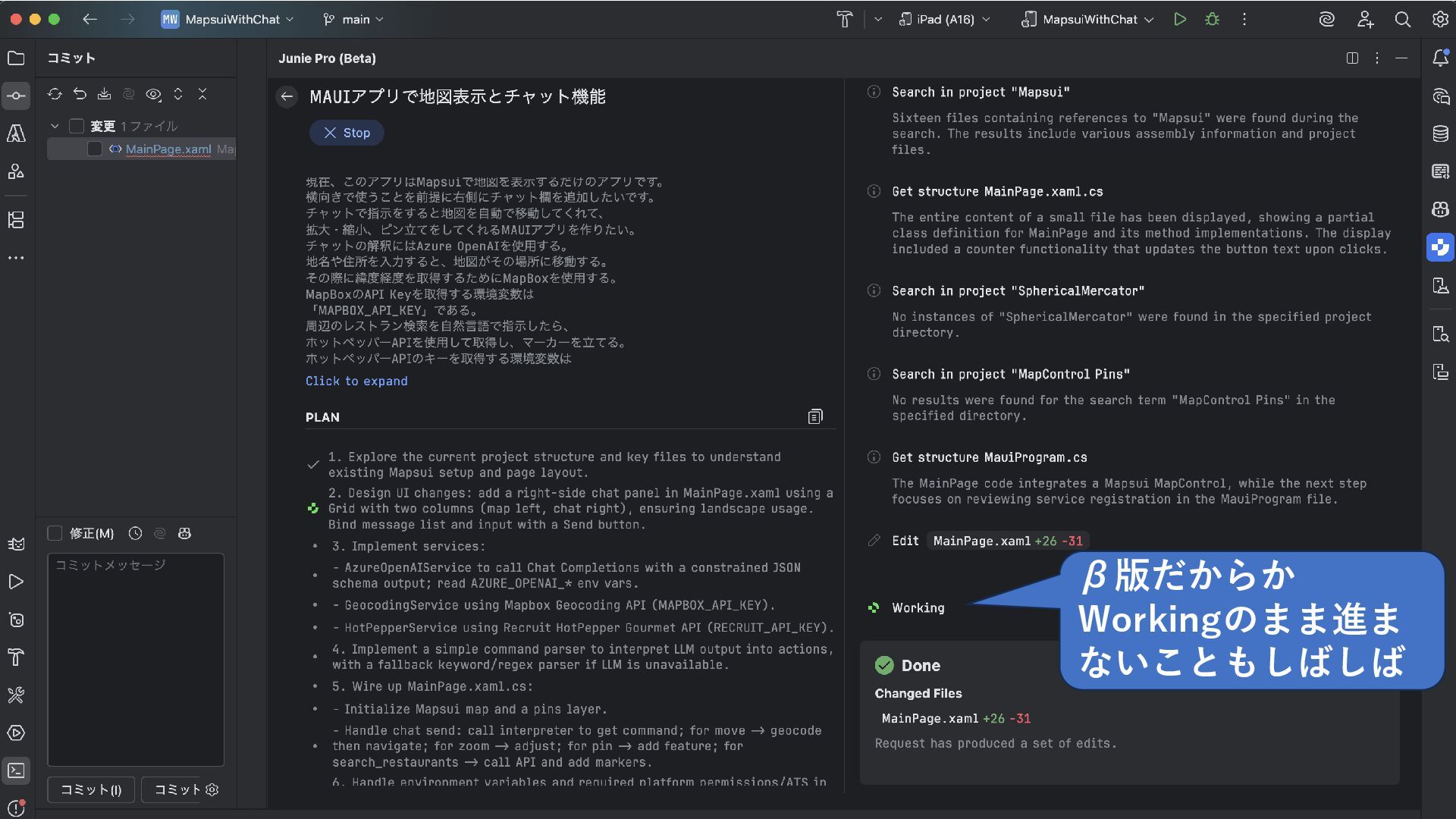Toggle the eye view options icon
This screenshot has width=1456, height=819.
tap(153, 94)
